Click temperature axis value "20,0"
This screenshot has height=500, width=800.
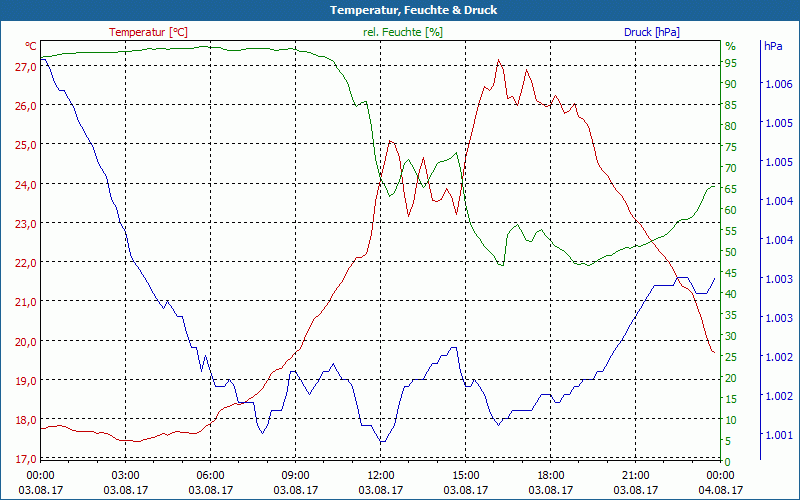pyautogui.click(x=26, y=342)
